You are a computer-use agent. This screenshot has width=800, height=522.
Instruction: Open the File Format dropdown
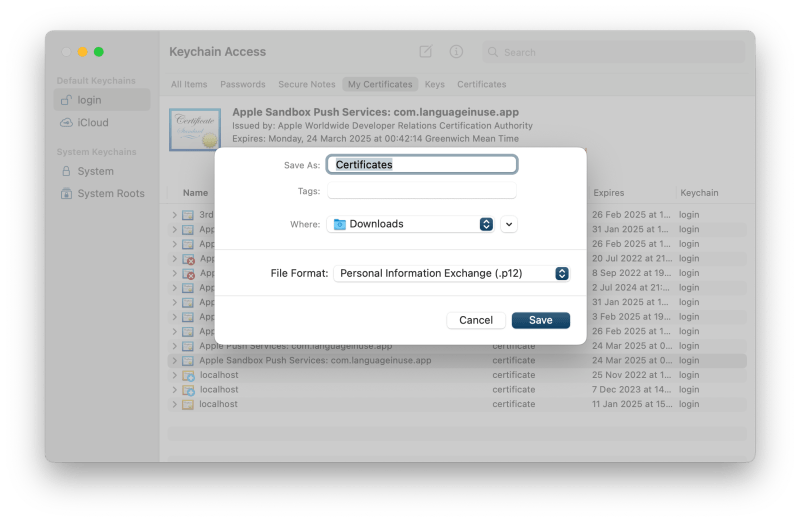coord(452,274)
